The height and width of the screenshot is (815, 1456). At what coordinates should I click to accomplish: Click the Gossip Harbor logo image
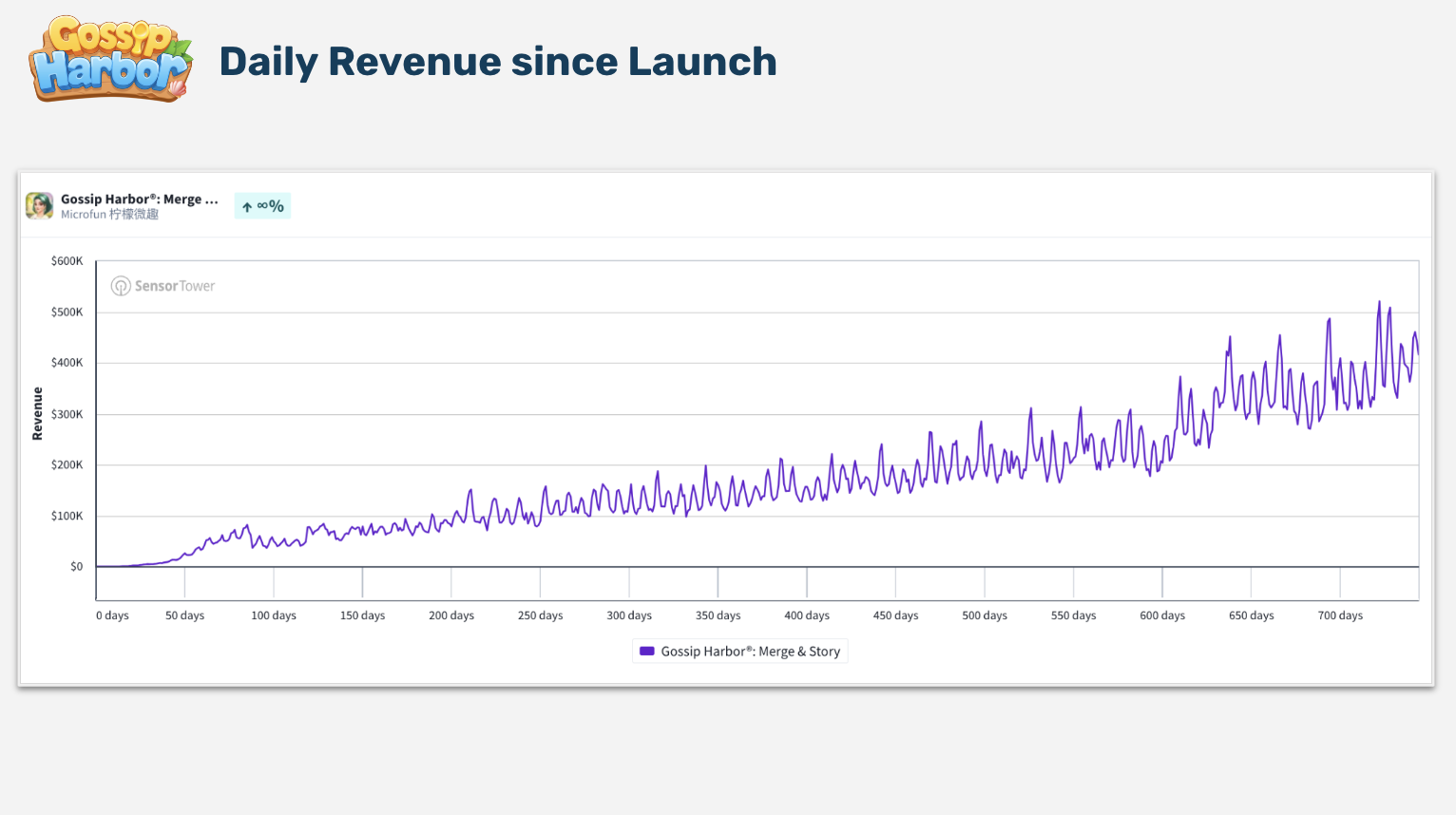(111, 59)
